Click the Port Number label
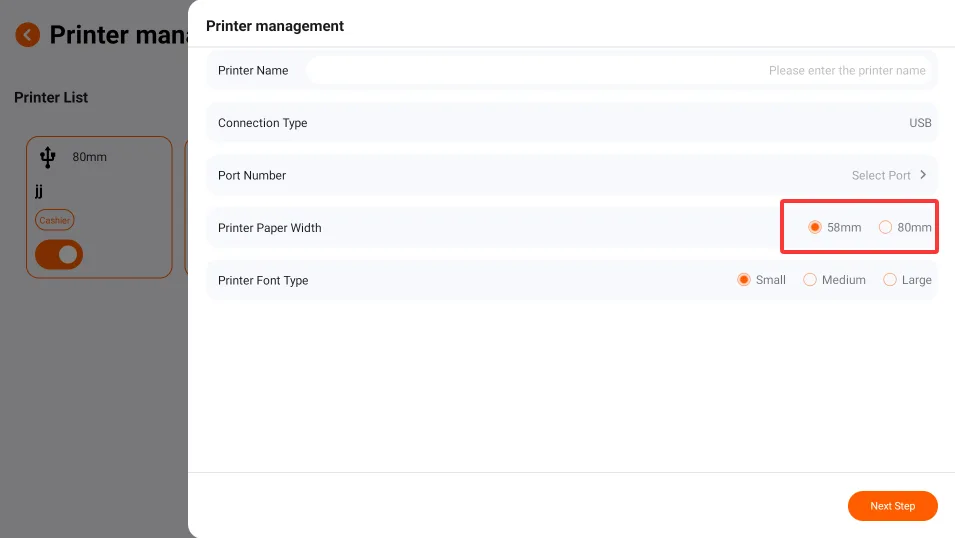The image size is (955, 538). (x=252, y=175)
